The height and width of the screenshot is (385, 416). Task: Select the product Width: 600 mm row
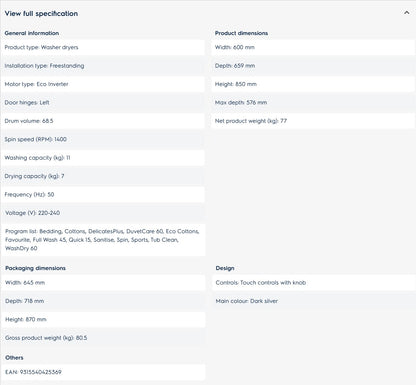point(313,47)
